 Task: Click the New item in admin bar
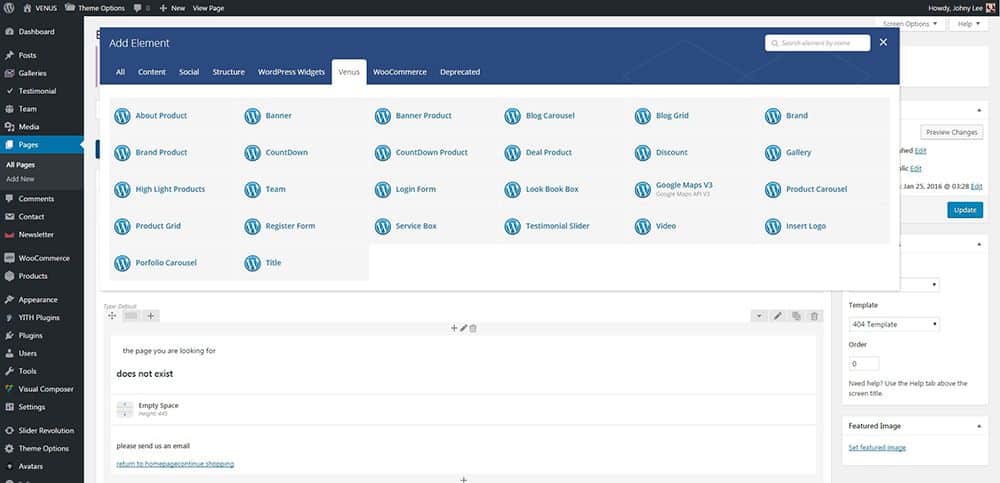(172, 8)
